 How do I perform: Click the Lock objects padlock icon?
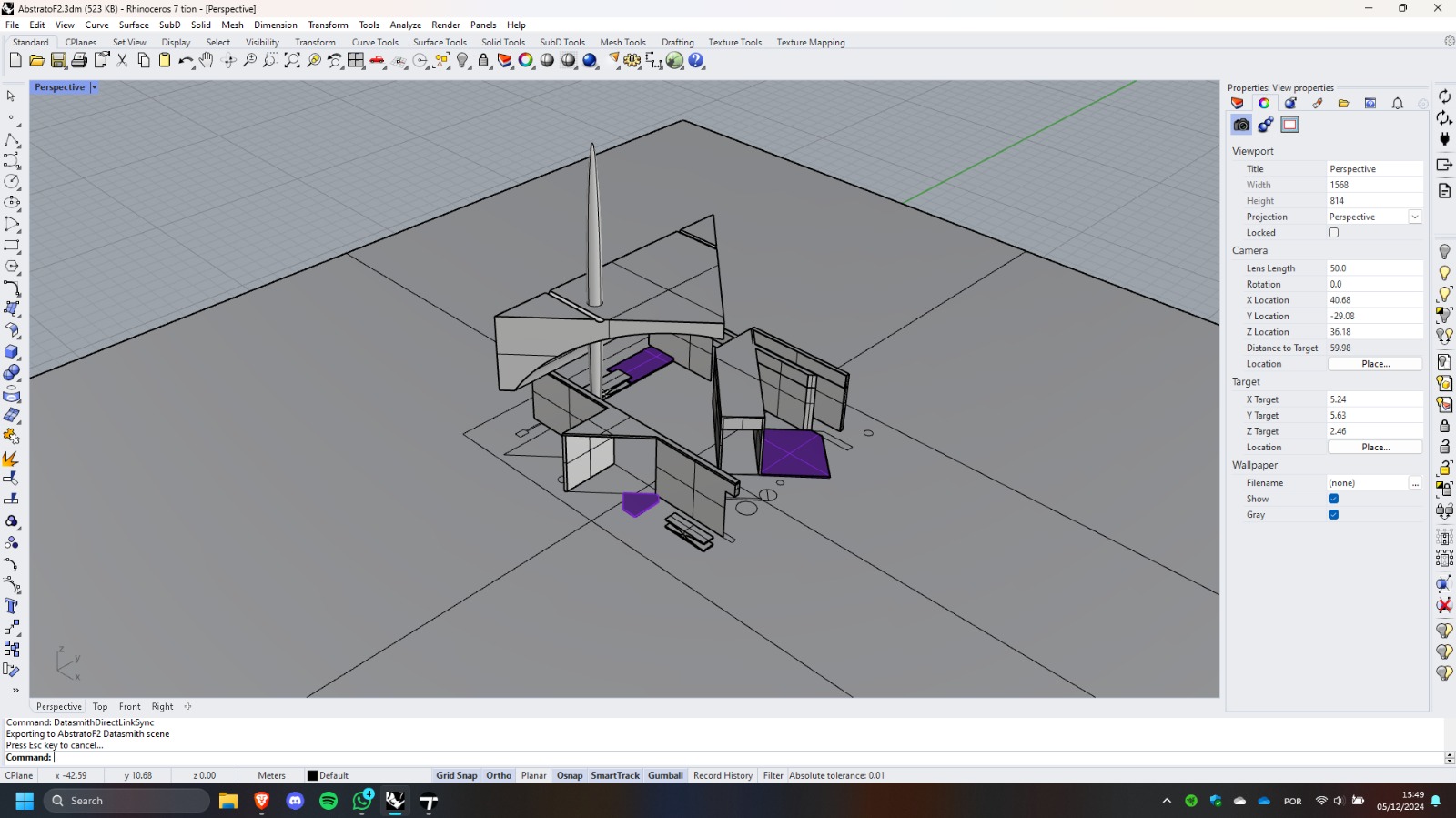(x=483, y=60)
